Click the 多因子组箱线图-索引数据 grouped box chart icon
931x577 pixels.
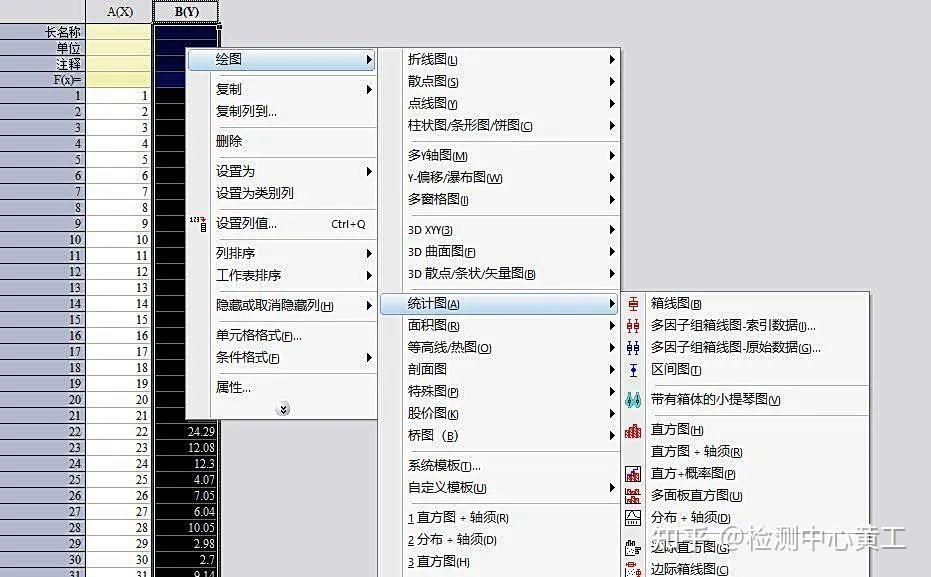(x=633, y=326)
